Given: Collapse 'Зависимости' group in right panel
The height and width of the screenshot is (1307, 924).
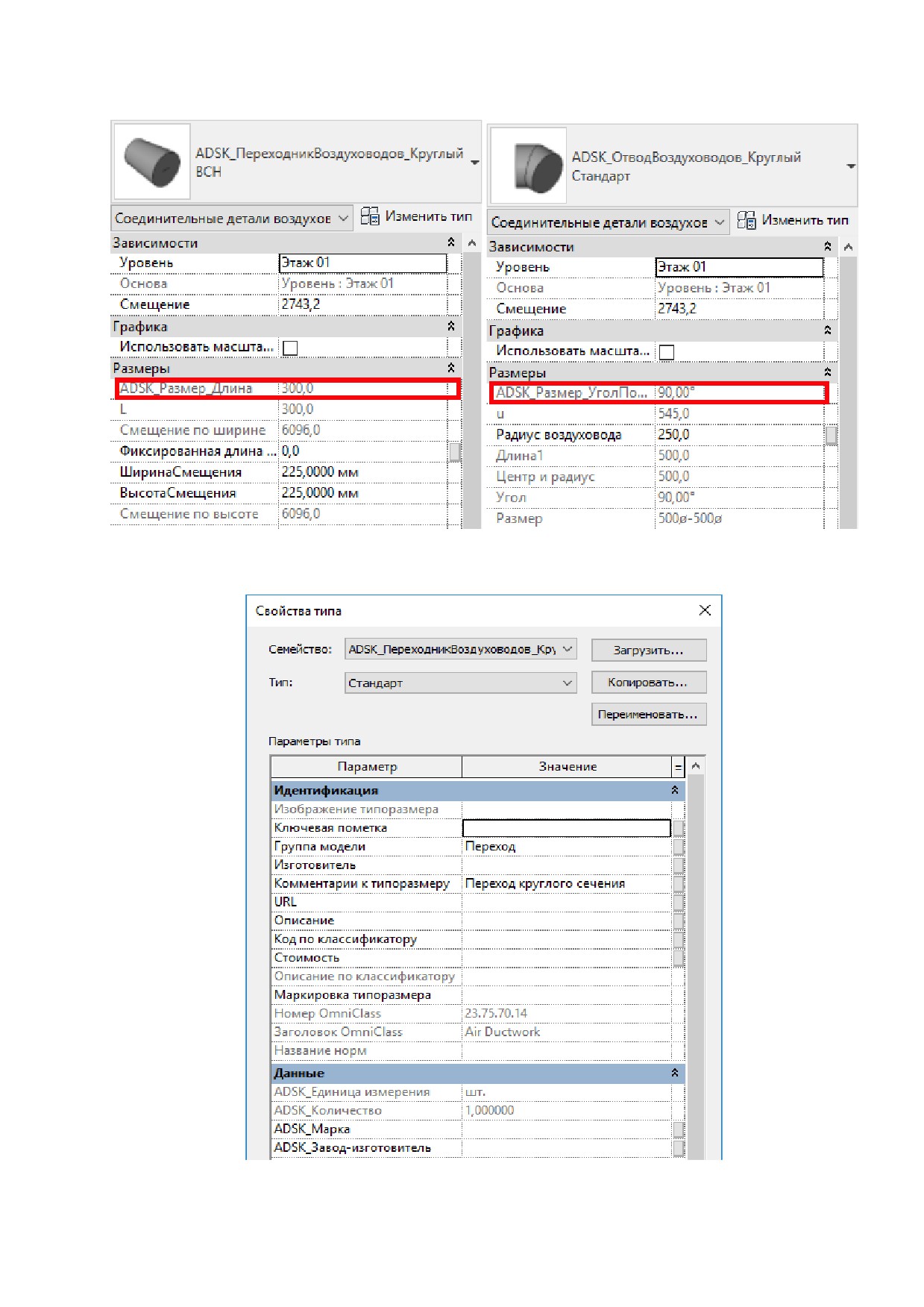Looking at the screenshot, I should click(828, 246).
